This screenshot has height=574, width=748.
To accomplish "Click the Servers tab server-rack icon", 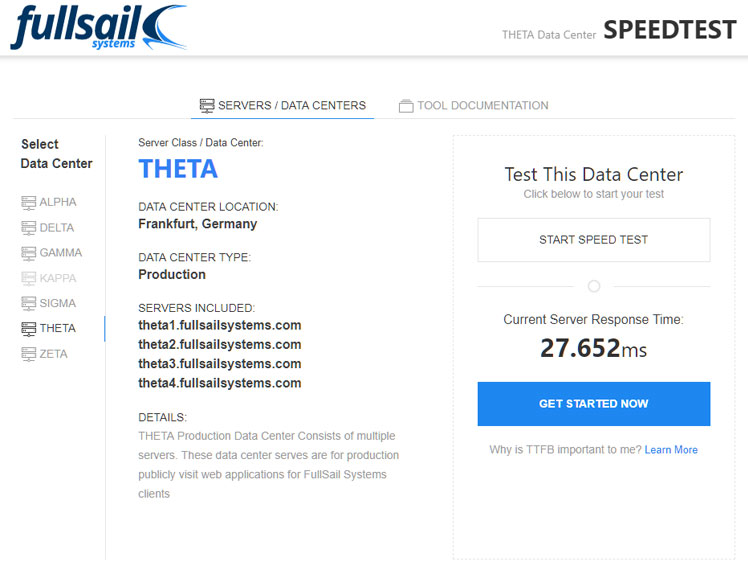I will pyautogui.click(x=207, y=105).
